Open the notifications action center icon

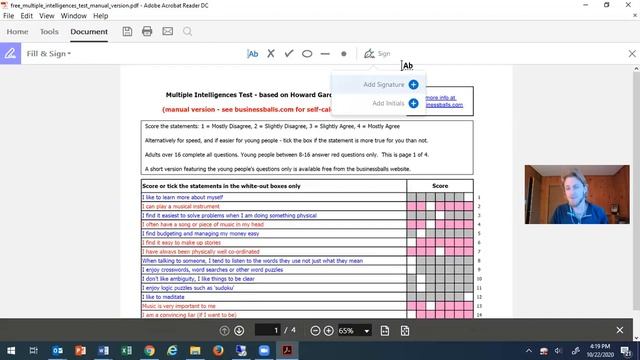(626, 351)
